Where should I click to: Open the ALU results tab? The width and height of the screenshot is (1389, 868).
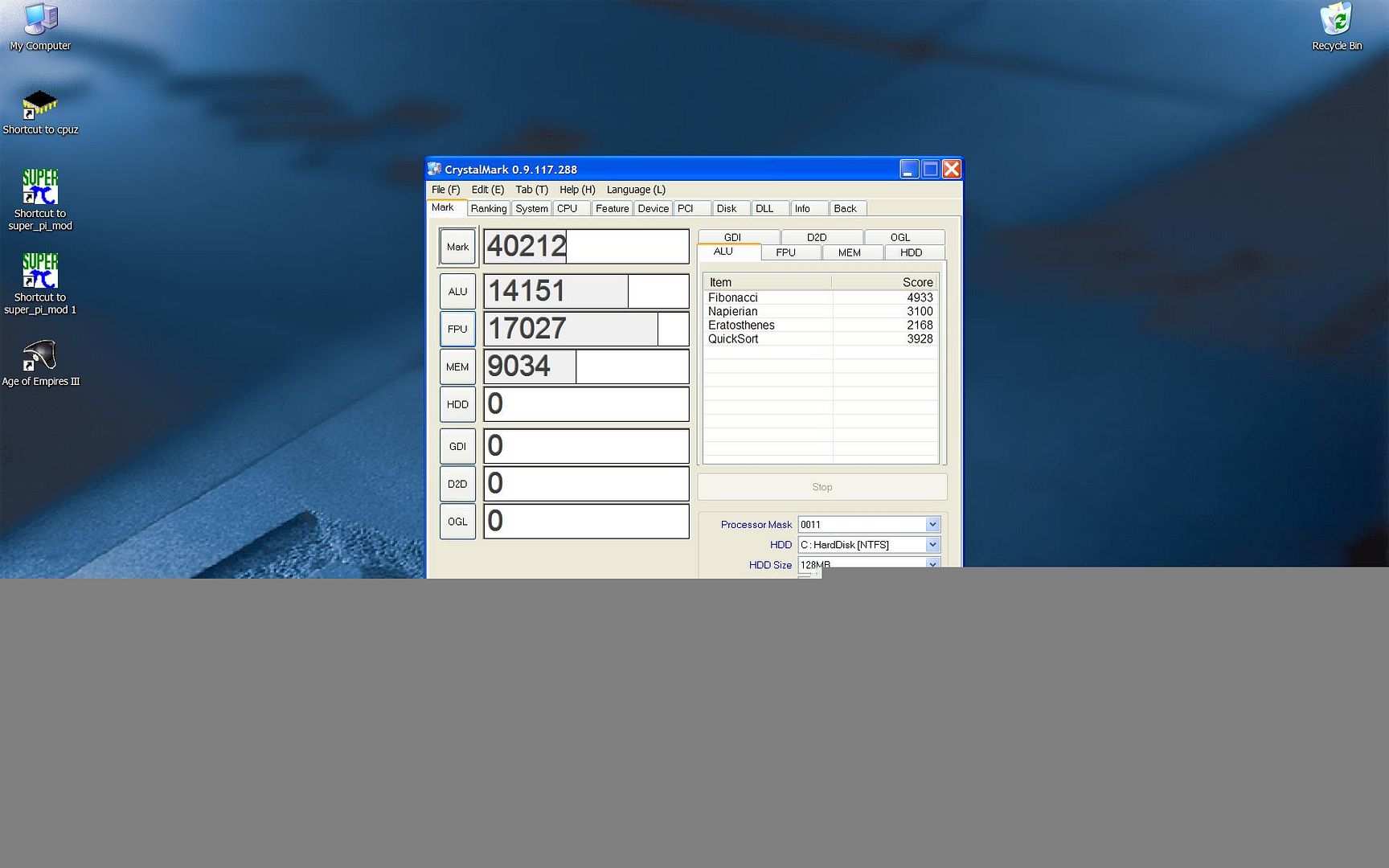point(728,252)
